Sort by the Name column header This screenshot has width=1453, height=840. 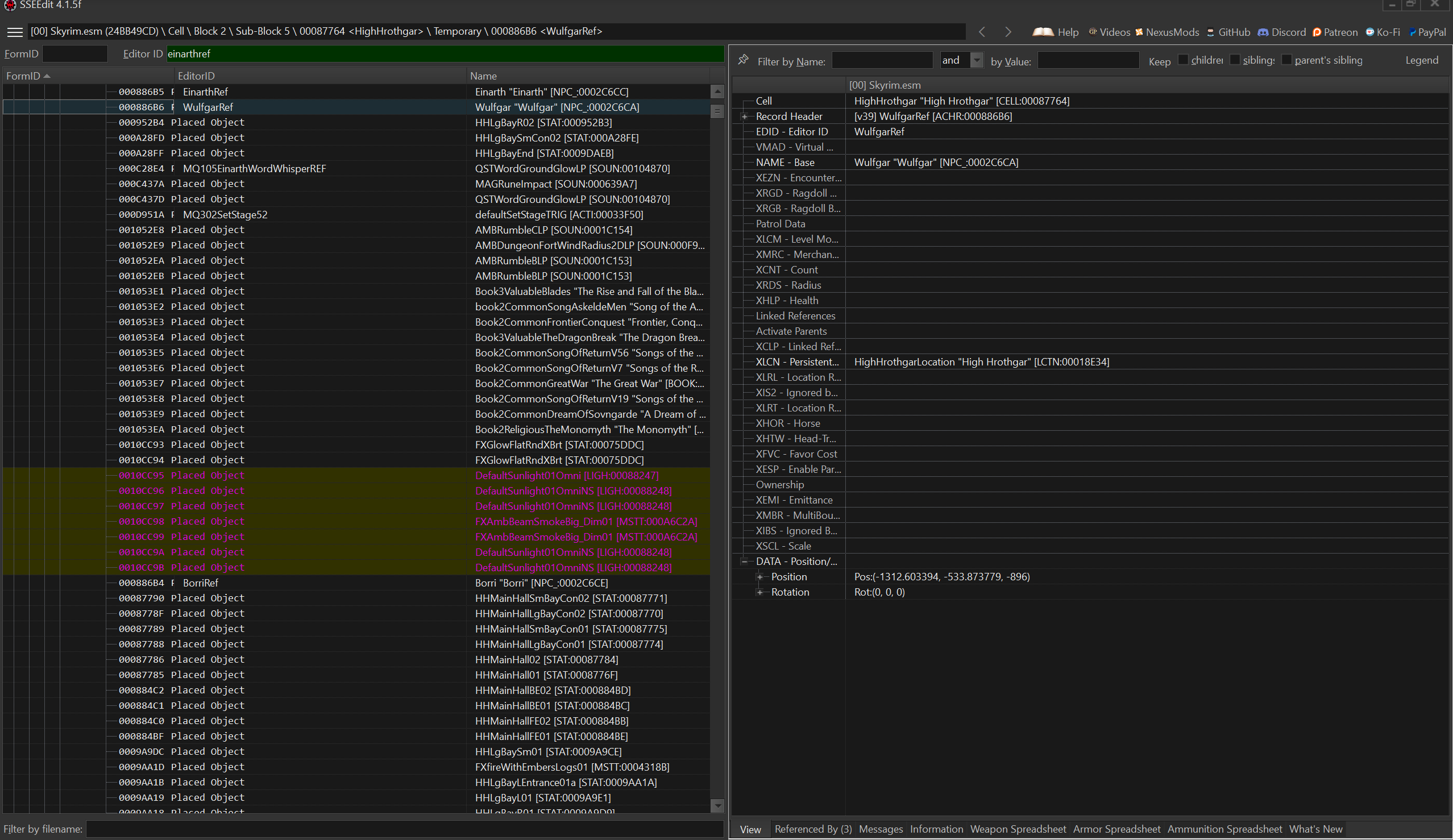pos(588,76)
